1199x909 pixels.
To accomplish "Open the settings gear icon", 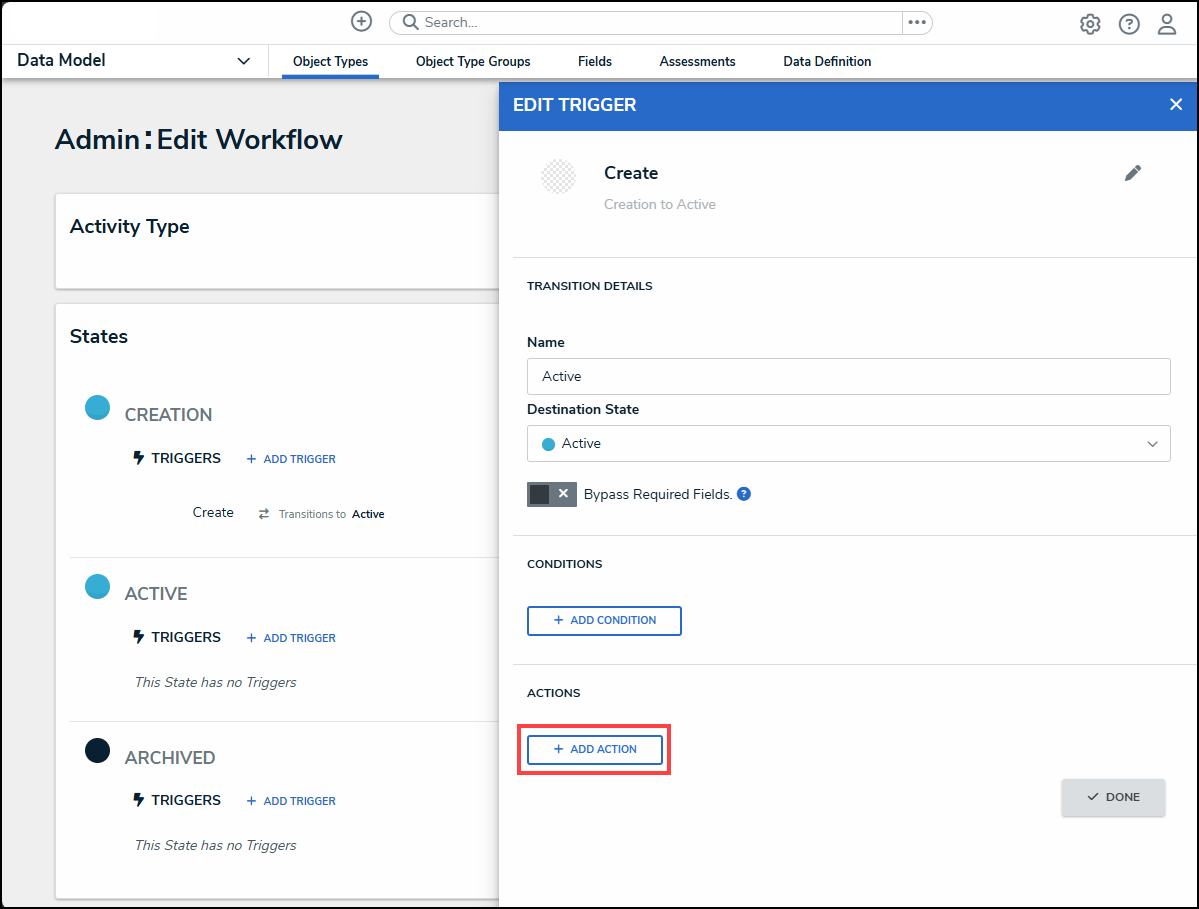I will tap(1090, 24).
